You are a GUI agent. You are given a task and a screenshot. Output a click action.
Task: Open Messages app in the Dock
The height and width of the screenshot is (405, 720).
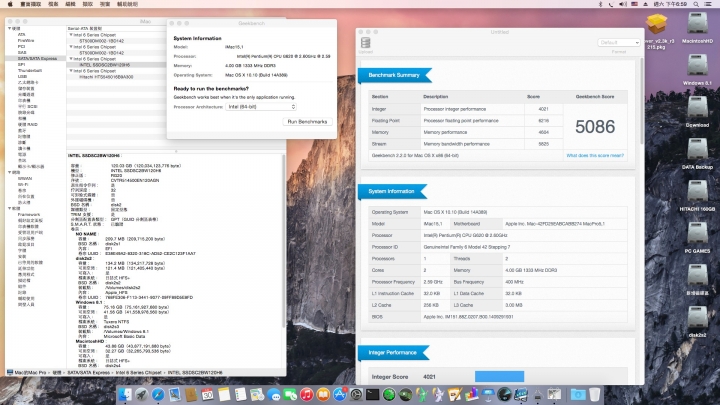tap(274, 394)
